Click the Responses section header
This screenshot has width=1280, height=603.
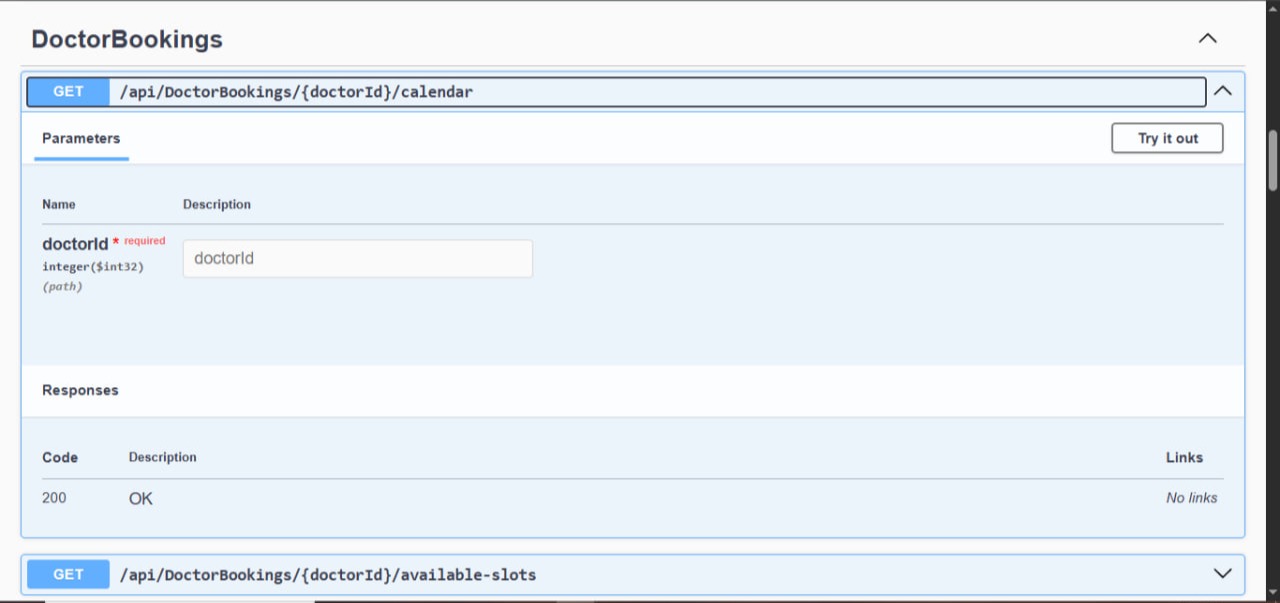pyautogui.click(x=79, y=390)
